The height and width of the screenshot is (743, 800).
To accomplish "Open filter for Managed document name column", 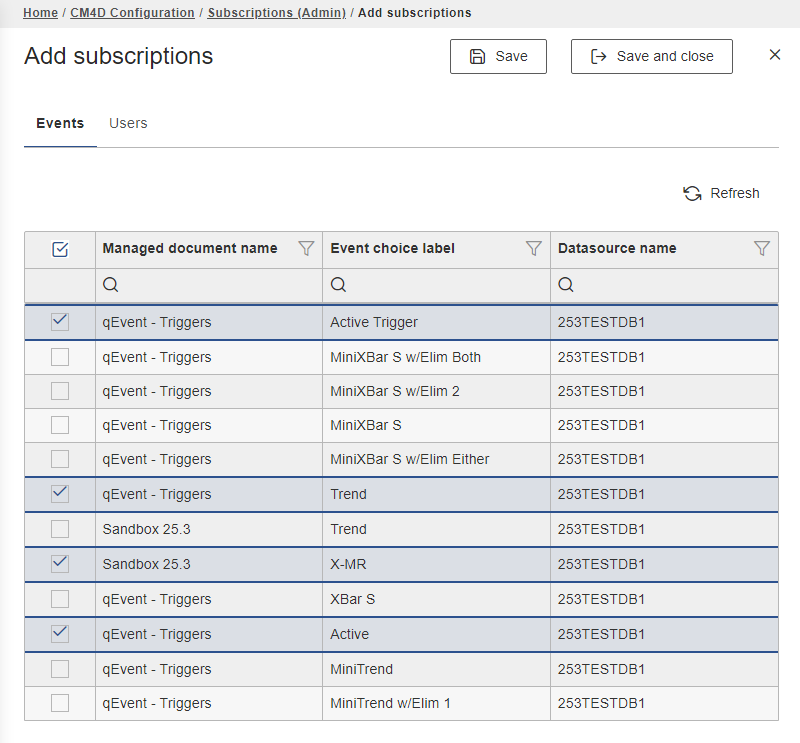I will (x=307, y=249).
